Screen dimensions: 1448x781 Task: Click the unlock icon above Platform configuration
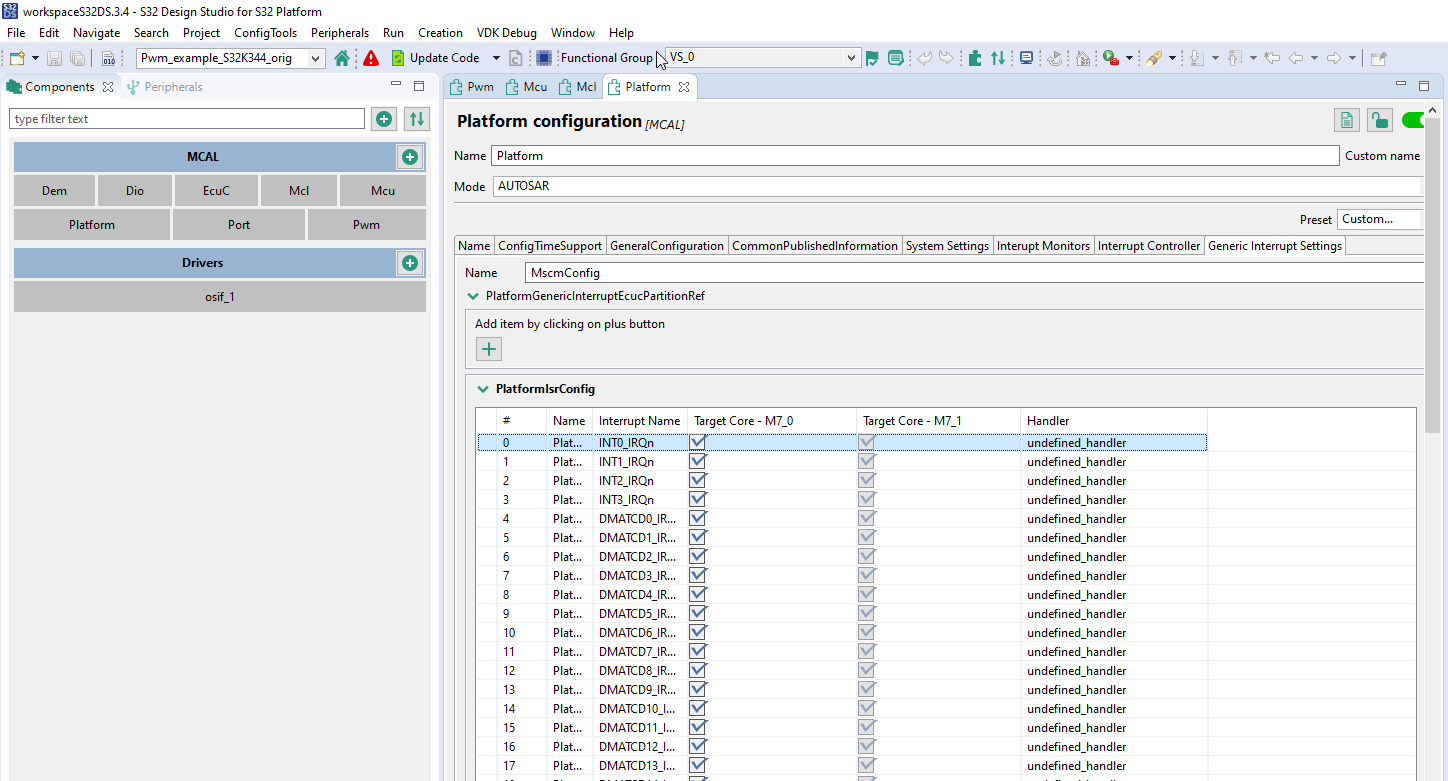(1379, 119)
